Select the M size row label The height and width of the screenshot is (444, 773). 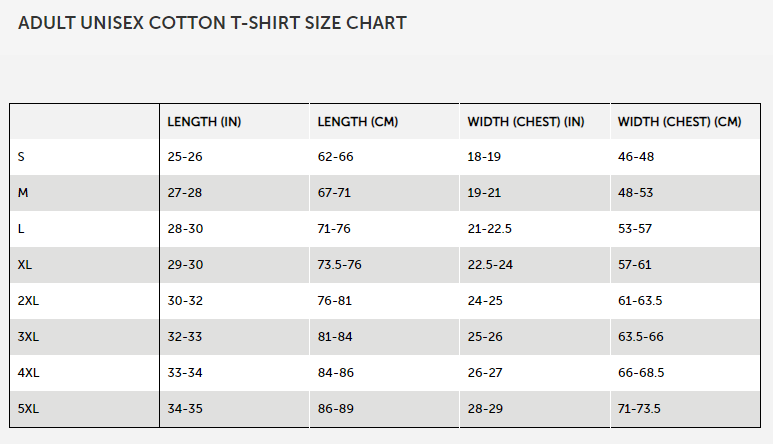pos(22,193)
